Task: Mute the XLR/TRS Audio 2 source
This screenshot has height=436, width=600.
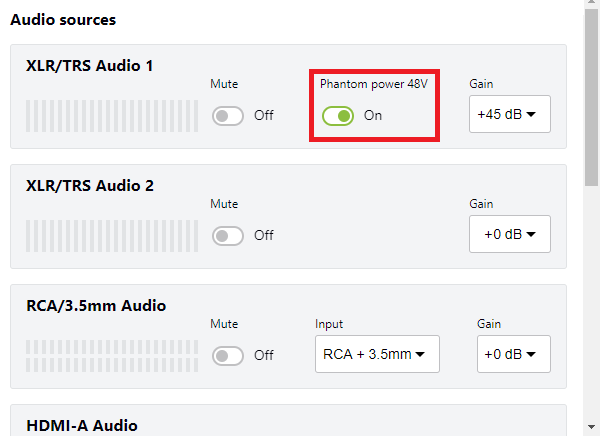Action: [x=228, y=236]
